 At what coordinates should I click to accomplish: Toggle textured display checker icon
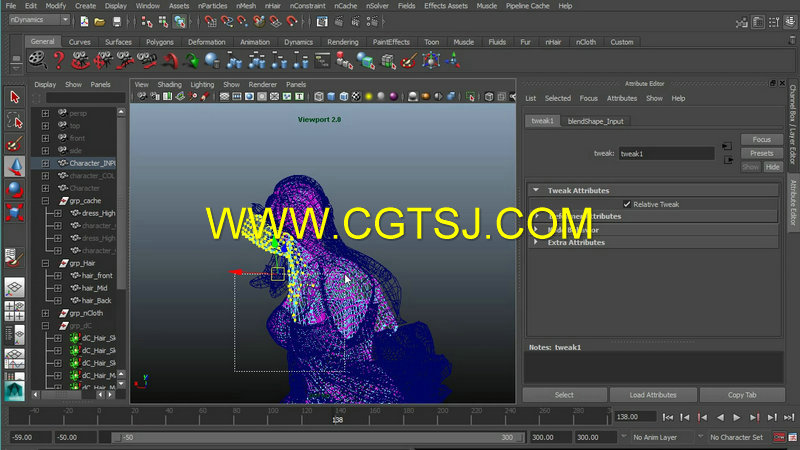pyautogui.click(x=356, y=96)
